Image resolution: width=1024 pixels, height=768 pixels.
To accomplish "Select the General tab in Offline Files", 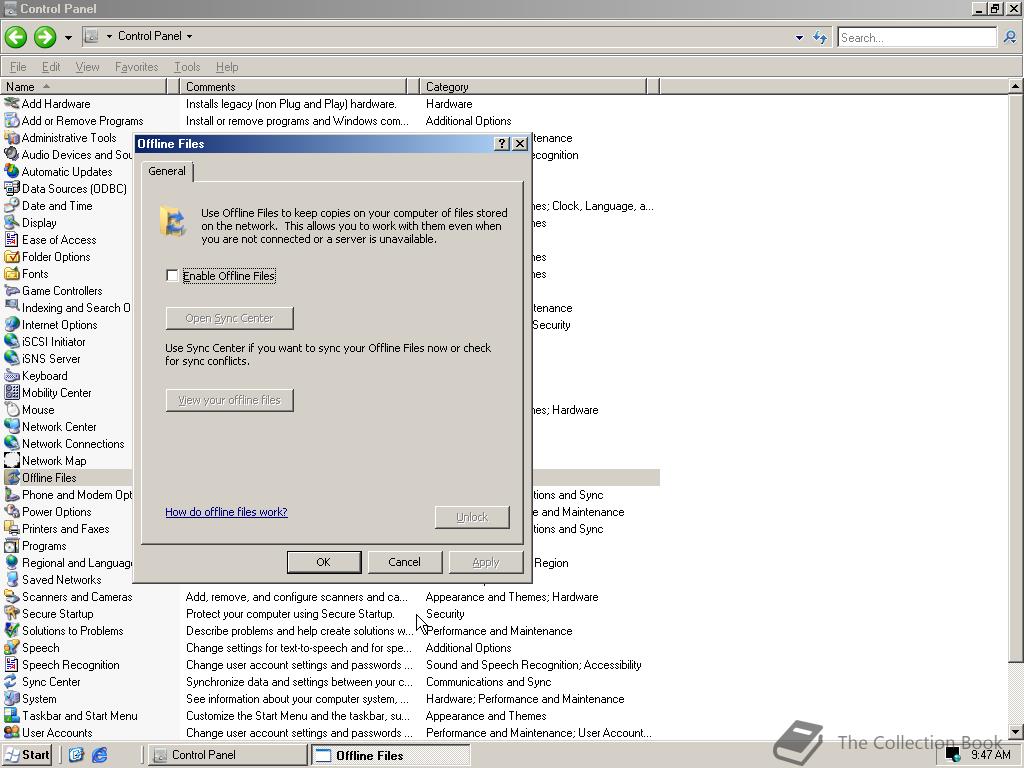I will pos(167,171).
